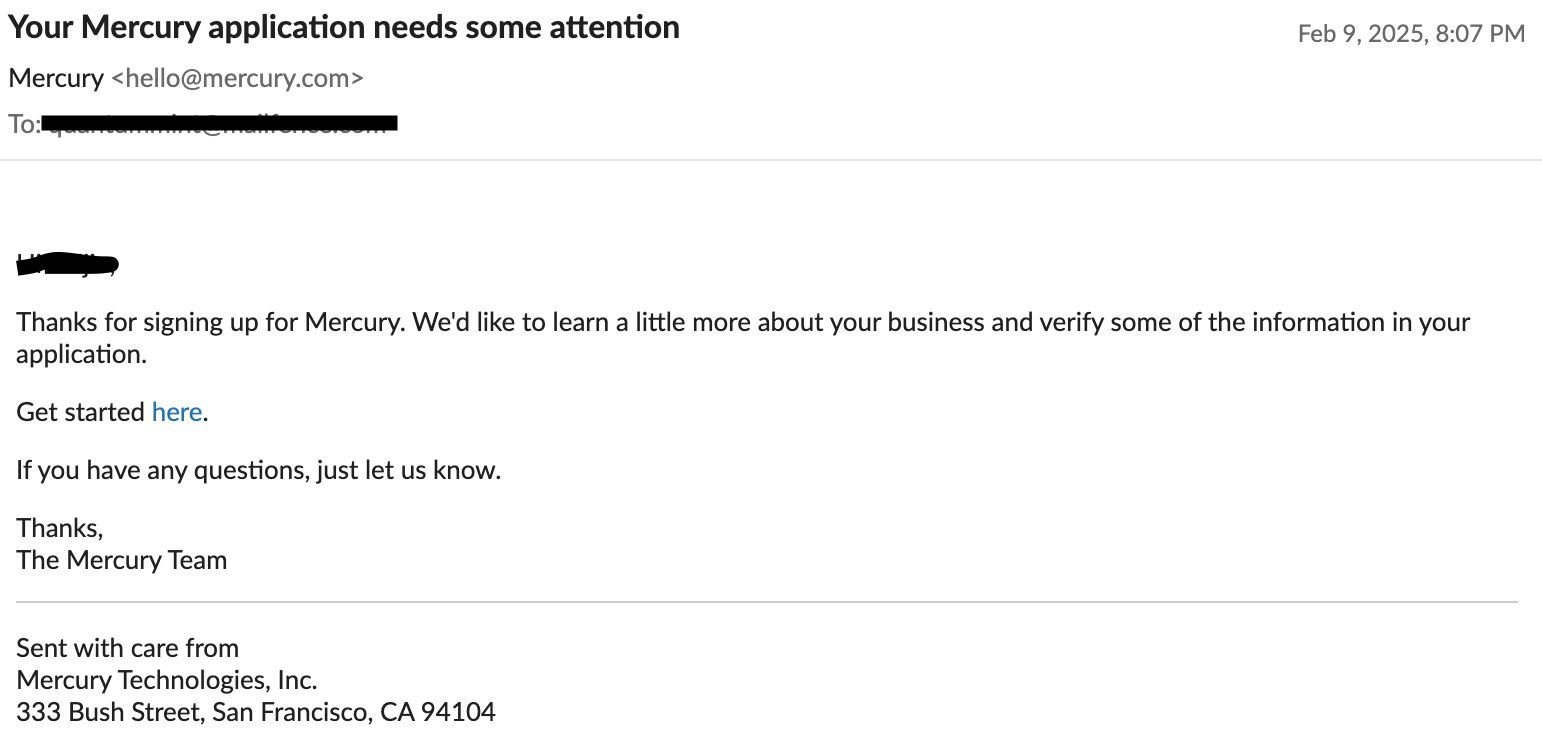Select the email subject heading
The height and width of the screenshot is (742, 1542).
coord(343,27)
